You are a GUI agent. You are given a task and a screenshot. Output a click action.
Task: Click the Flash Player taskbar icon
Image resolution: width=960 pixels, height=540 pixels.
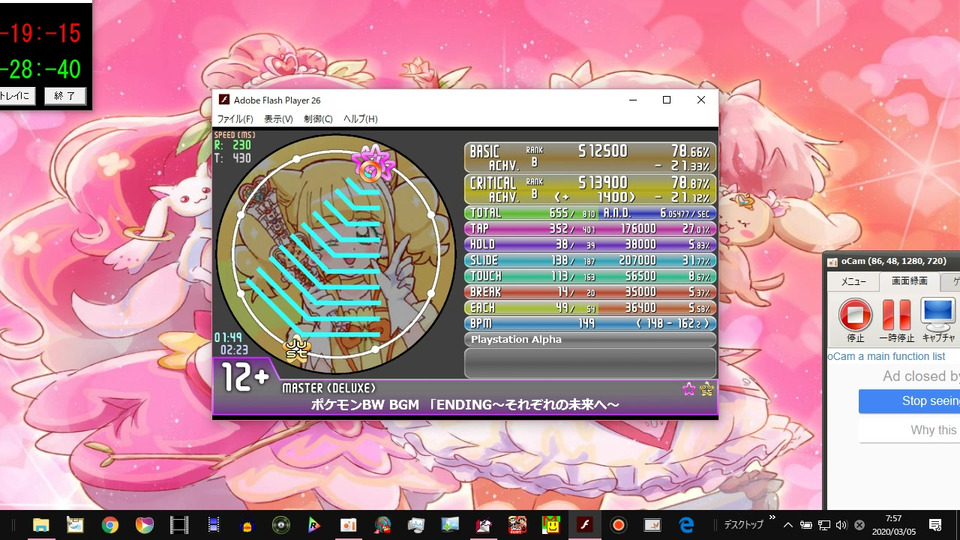[x=584, y=525]
